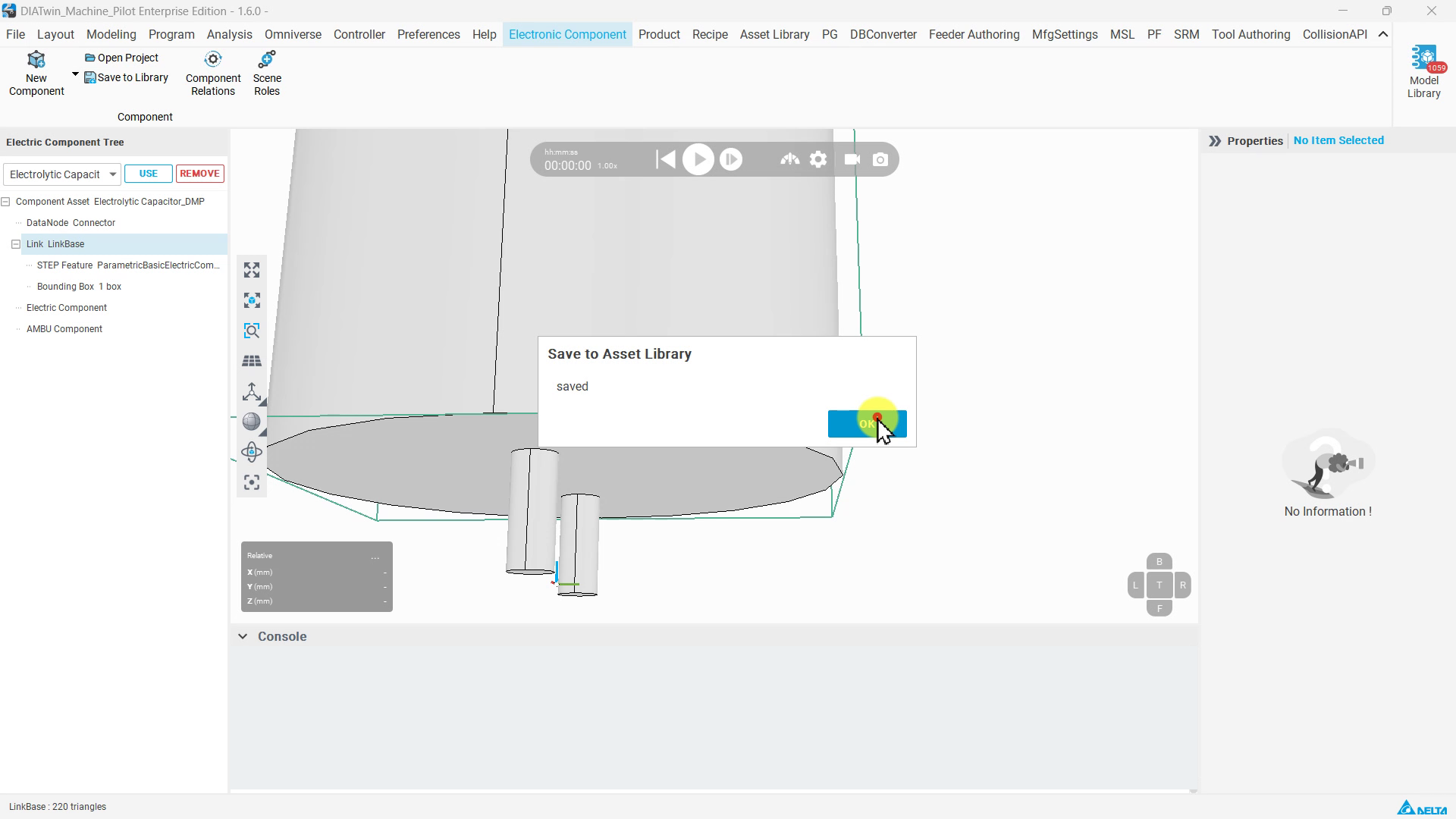Image resolution: width=1456 pixels, height=819 pixels.
Task: Open the Analysis tab
Action: (x=230, y=35)
